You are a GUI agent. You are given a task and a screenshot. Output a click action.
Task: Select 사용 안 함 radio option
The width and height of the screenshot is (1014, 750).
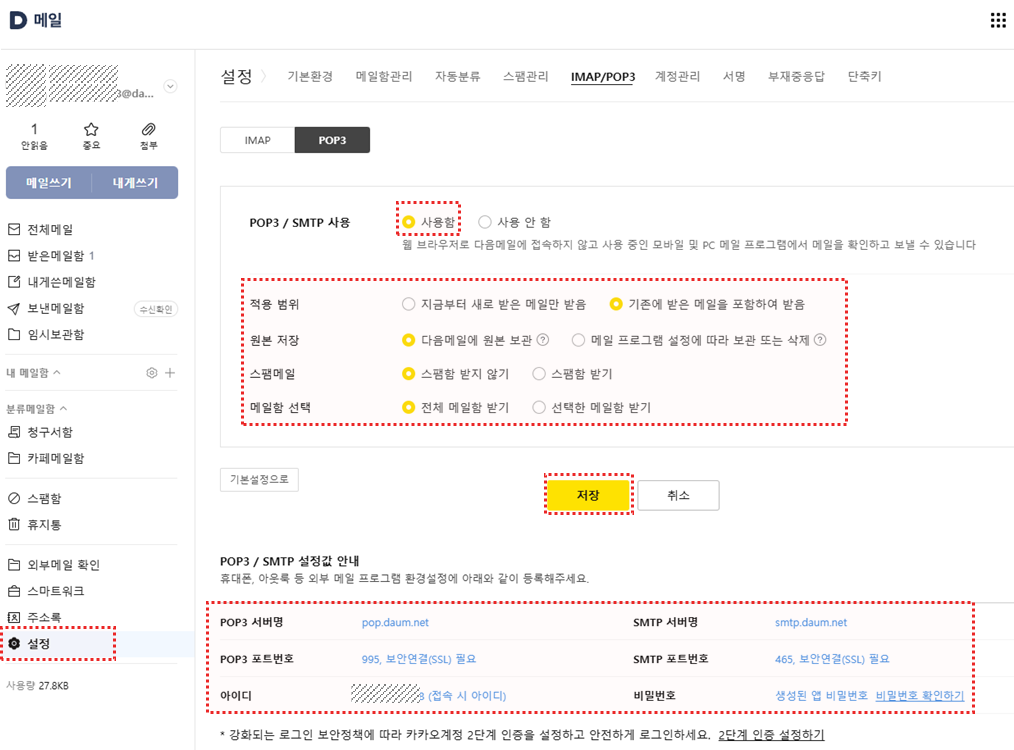485,222
